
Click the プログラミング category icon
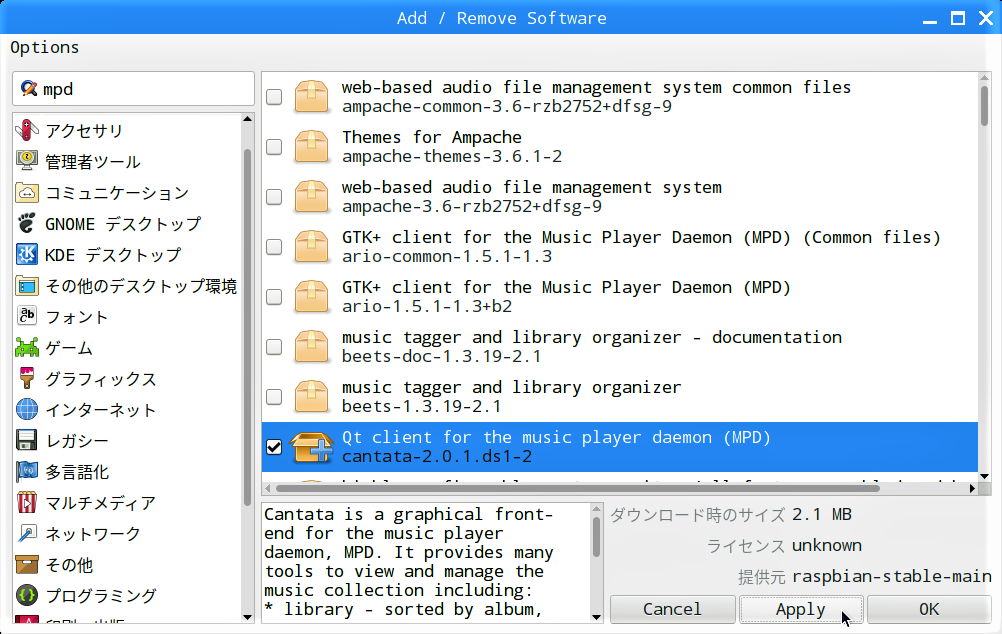point(26,596)
